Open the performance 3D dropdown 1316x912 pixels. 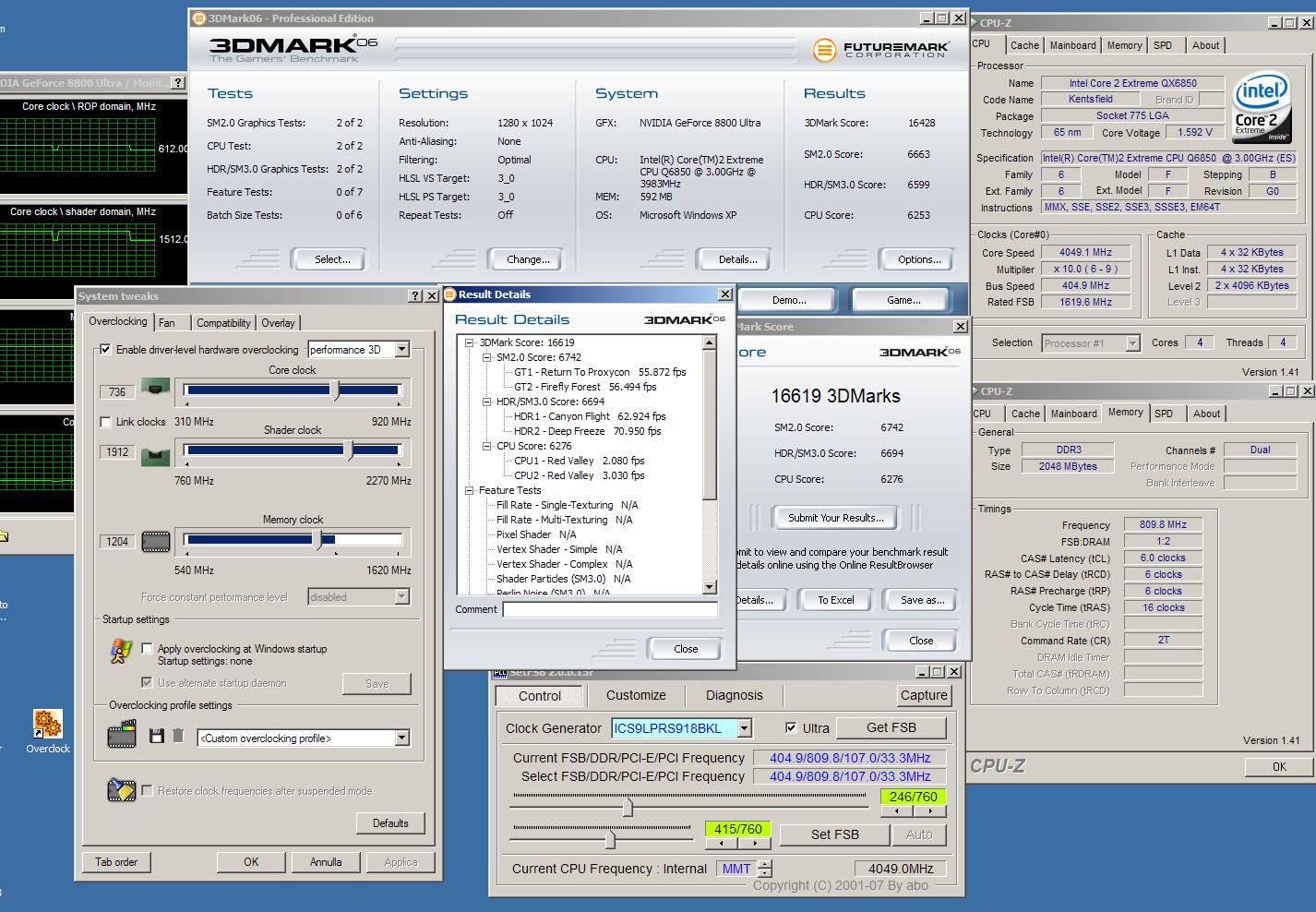[x=401, y=349]
